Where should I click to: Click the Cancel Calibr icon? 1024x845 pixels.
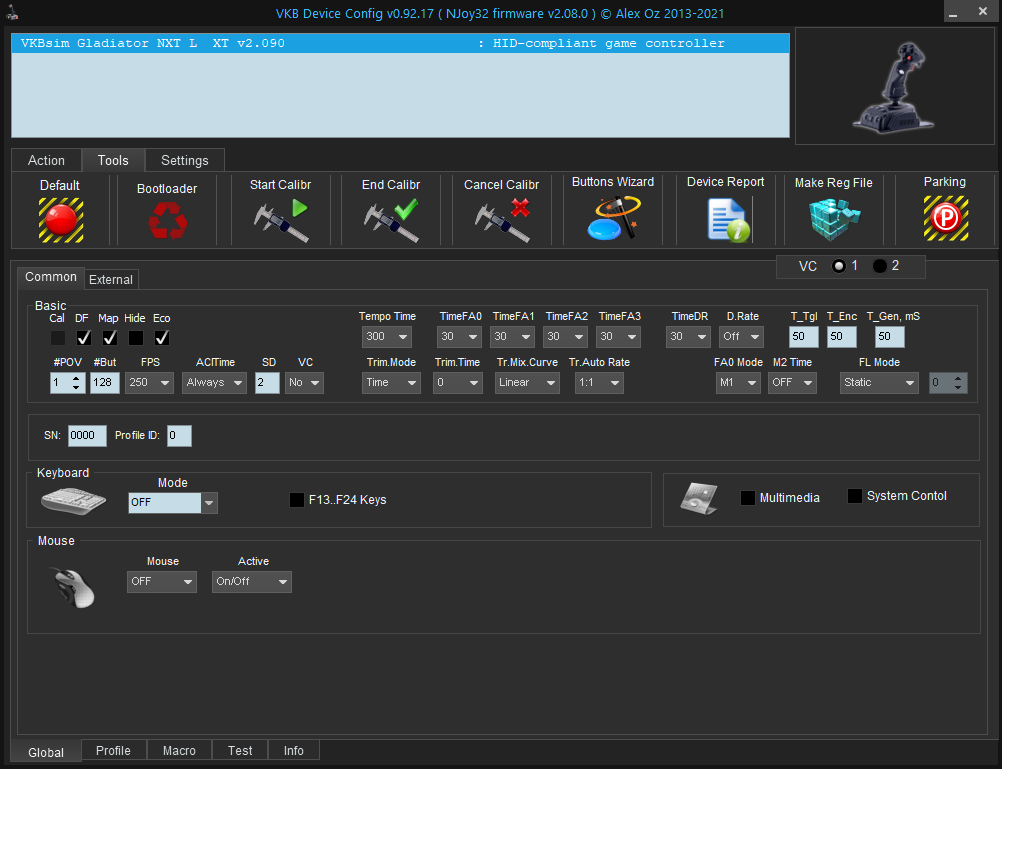pyautogui.click(x=501, y=219)
